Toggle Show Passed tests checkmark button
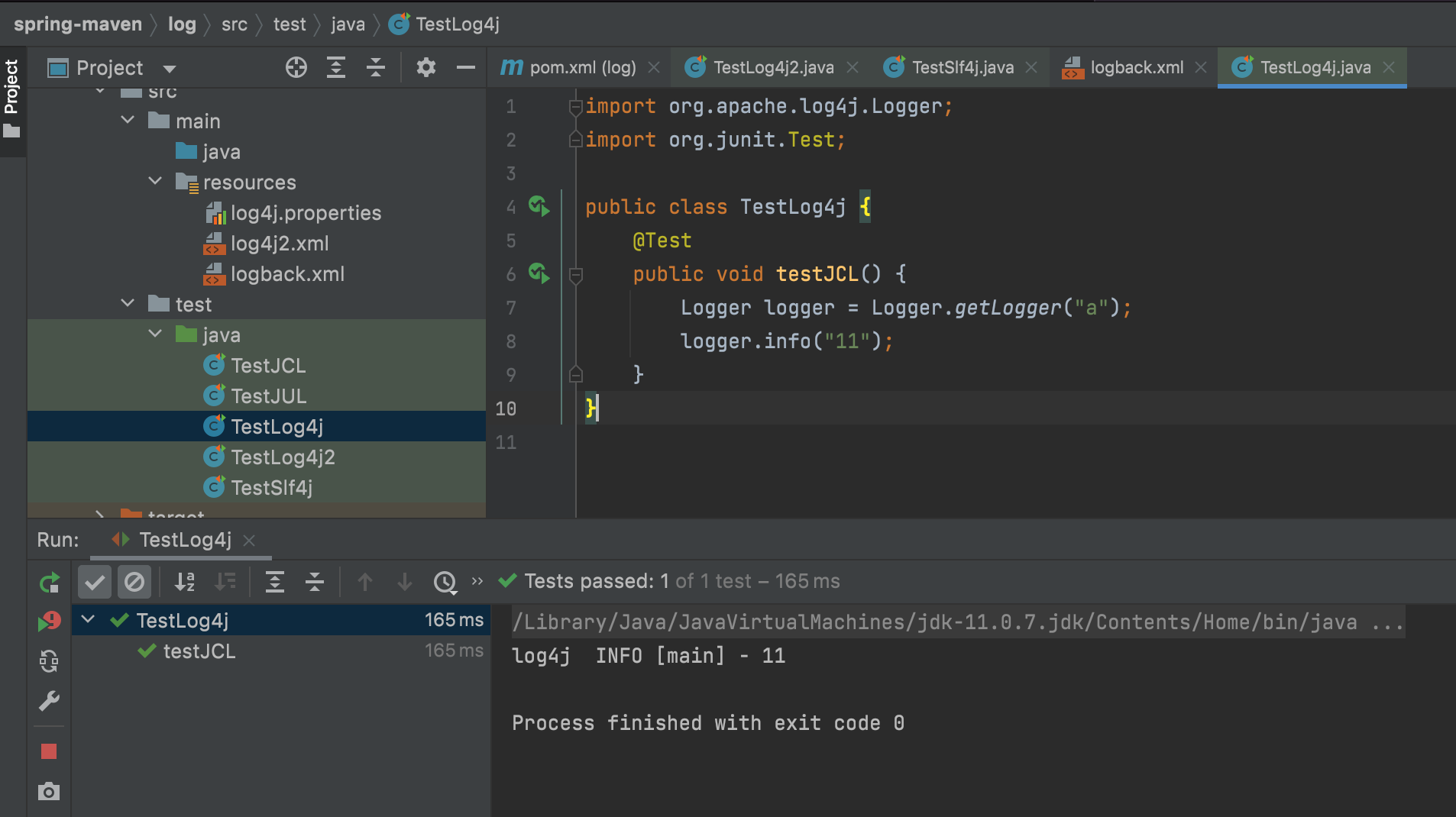 tap(95, 583)
